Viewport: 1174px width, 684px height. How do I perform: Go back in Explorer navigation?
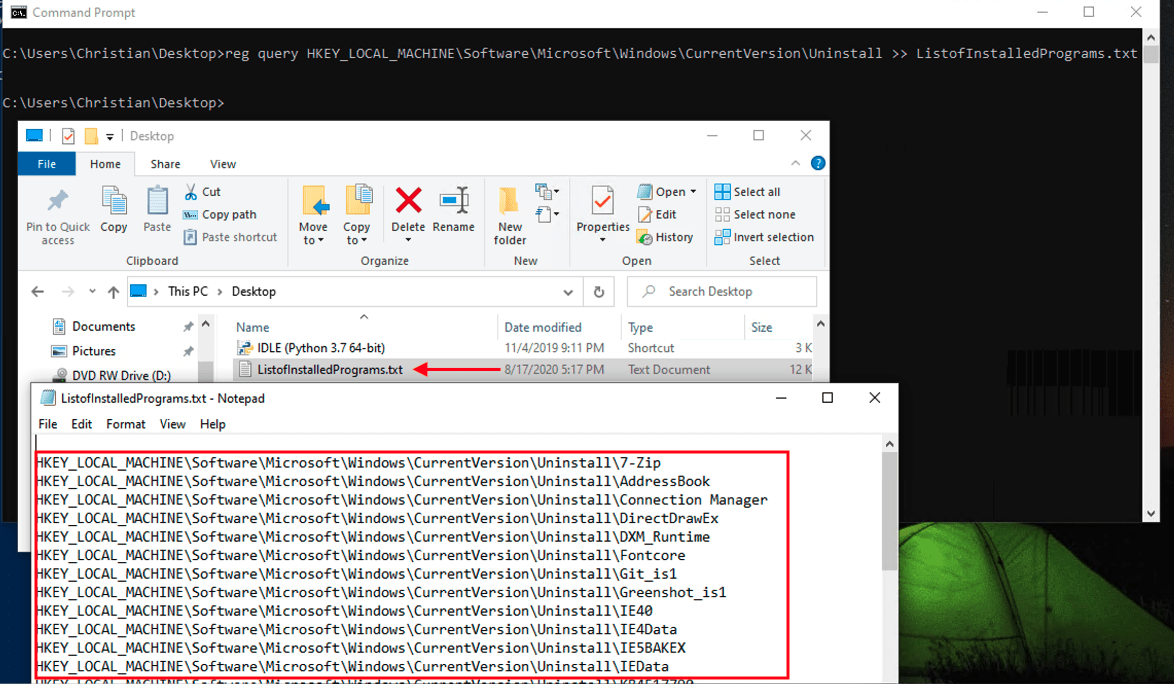[x=37, y=292]
